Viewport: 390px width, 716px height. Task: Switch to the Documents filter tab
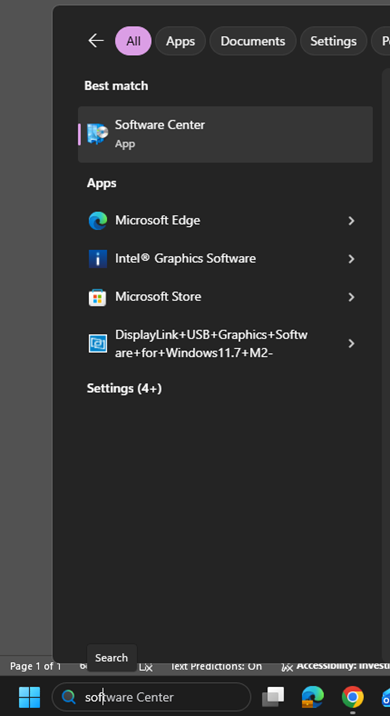coord(253,41)
